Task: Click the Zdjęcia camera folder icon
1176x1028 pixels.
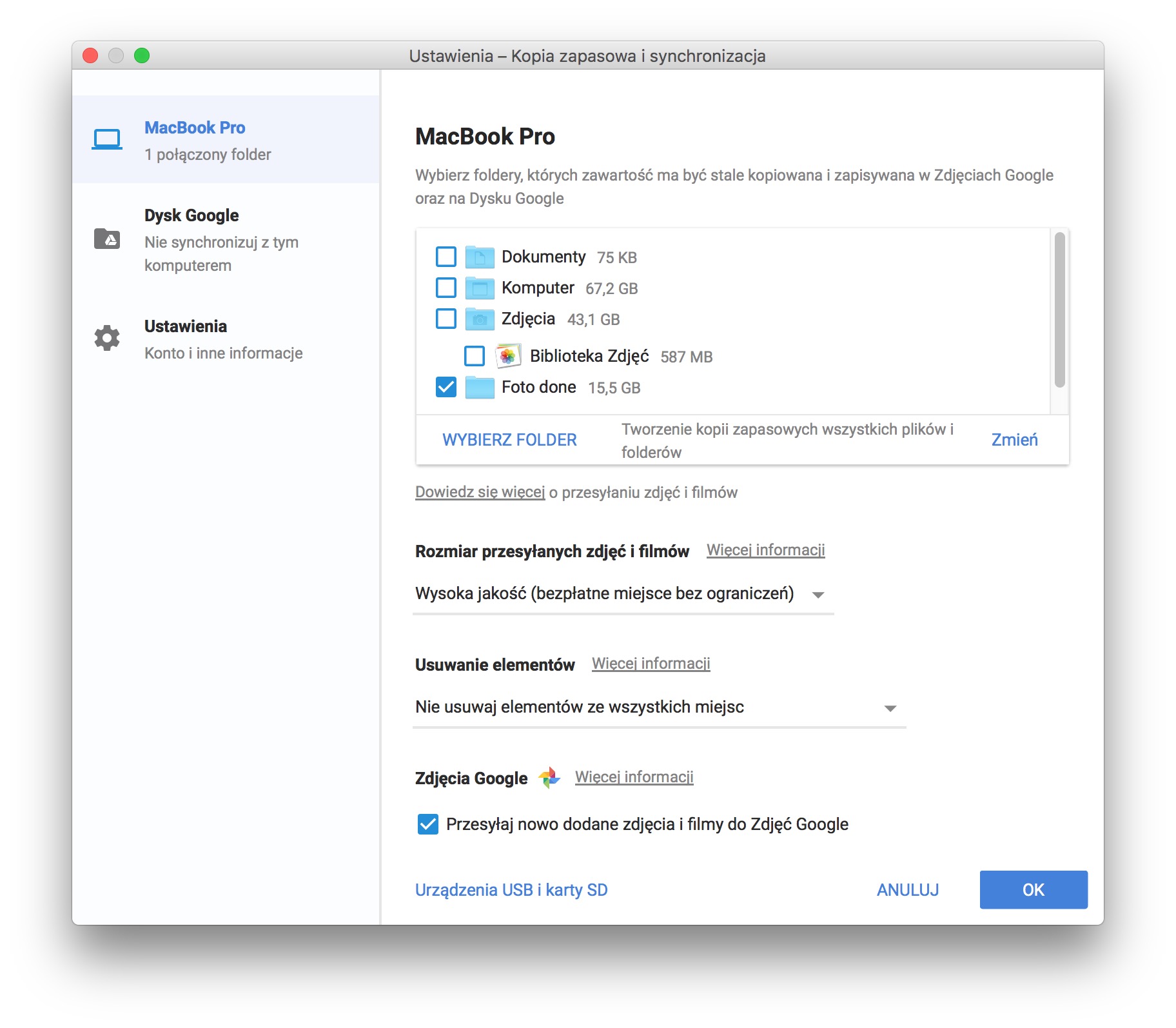Action: (x=480, y=319)
